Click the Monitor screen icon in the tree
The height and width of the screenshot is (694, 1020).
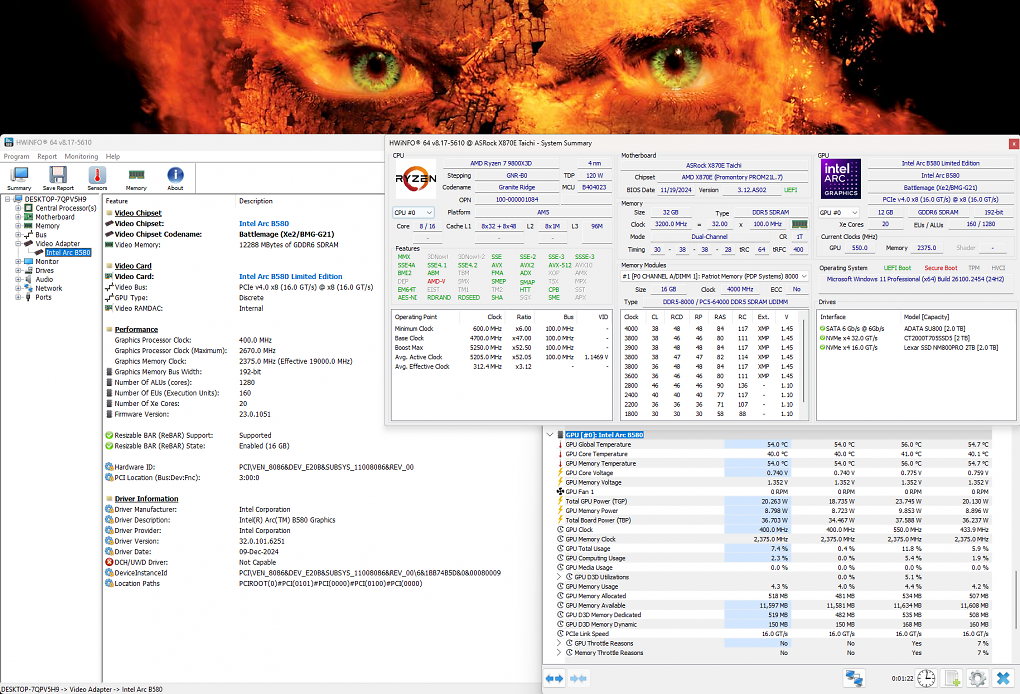[29, 261]
